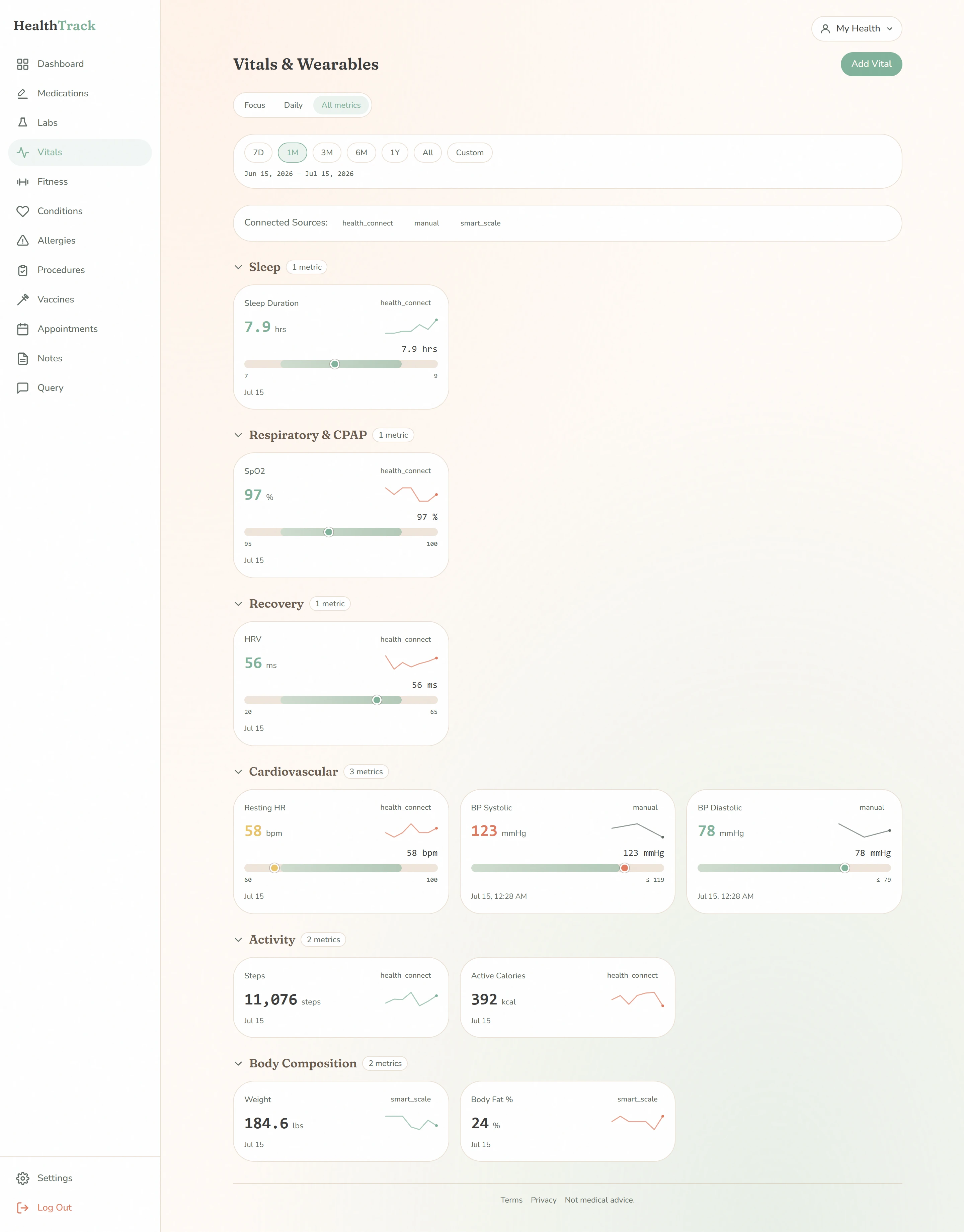Click the HealthTrack logo
The image size is (964, 1232).
(55, 26)
